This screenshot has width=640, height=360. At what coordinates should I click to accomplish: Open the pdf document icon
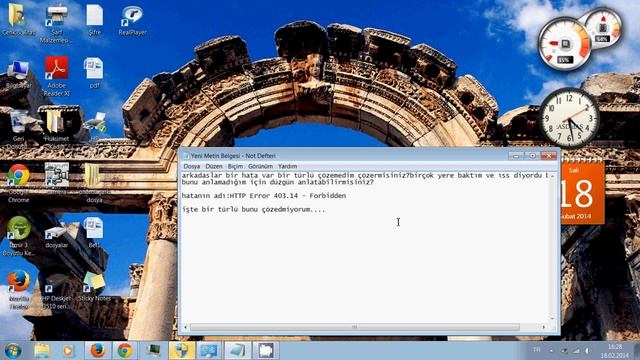click(x=94, y=73)
